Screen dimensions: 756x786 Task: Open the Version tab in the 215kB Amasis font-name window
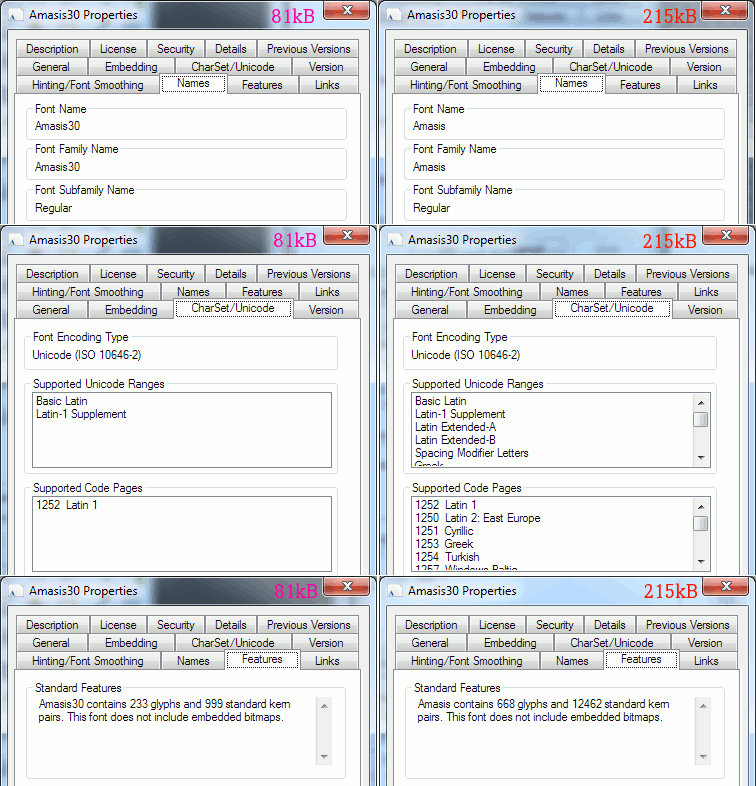pyautogui.click(x=704, y=67)
